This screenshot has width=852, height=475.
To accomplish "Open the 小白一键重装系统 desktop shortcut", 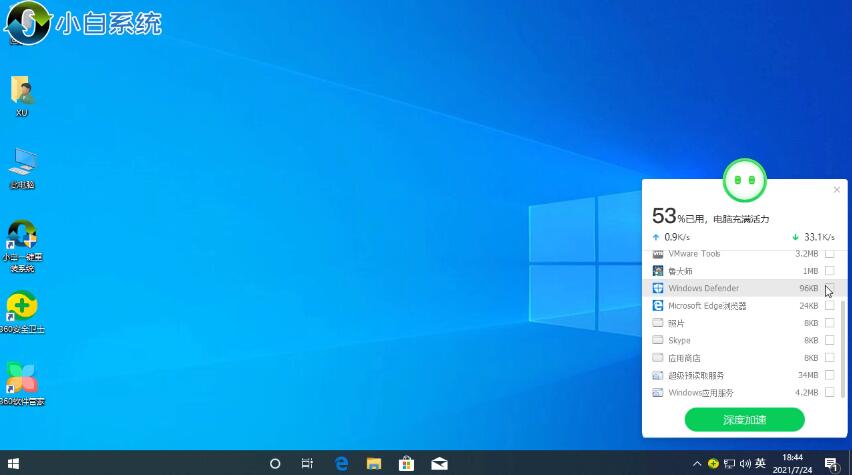I will point(22,237).
